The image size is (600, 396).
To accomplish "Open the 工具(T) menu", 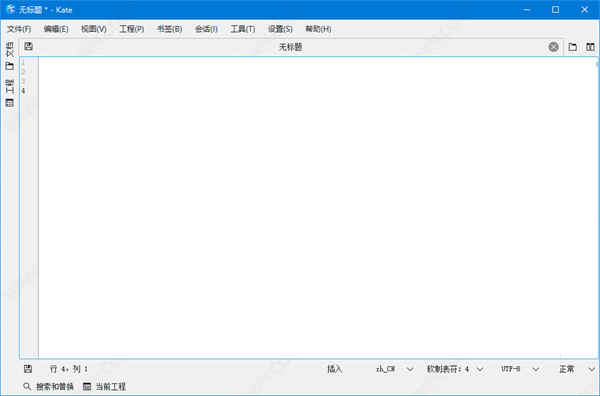I will (x=243, y=29).
